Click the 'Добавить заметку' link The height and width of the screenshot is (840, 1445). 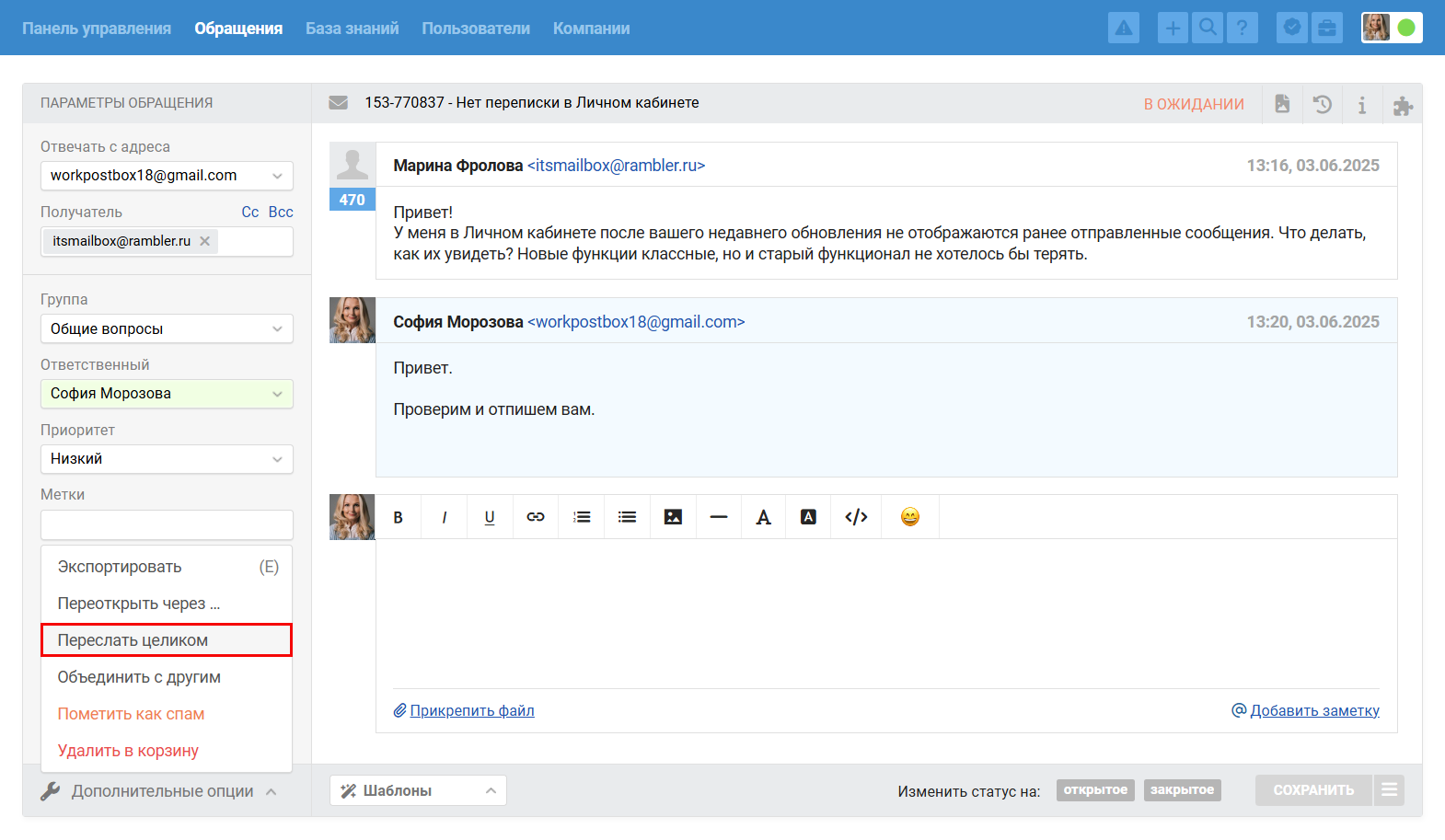coord(1314,710)
